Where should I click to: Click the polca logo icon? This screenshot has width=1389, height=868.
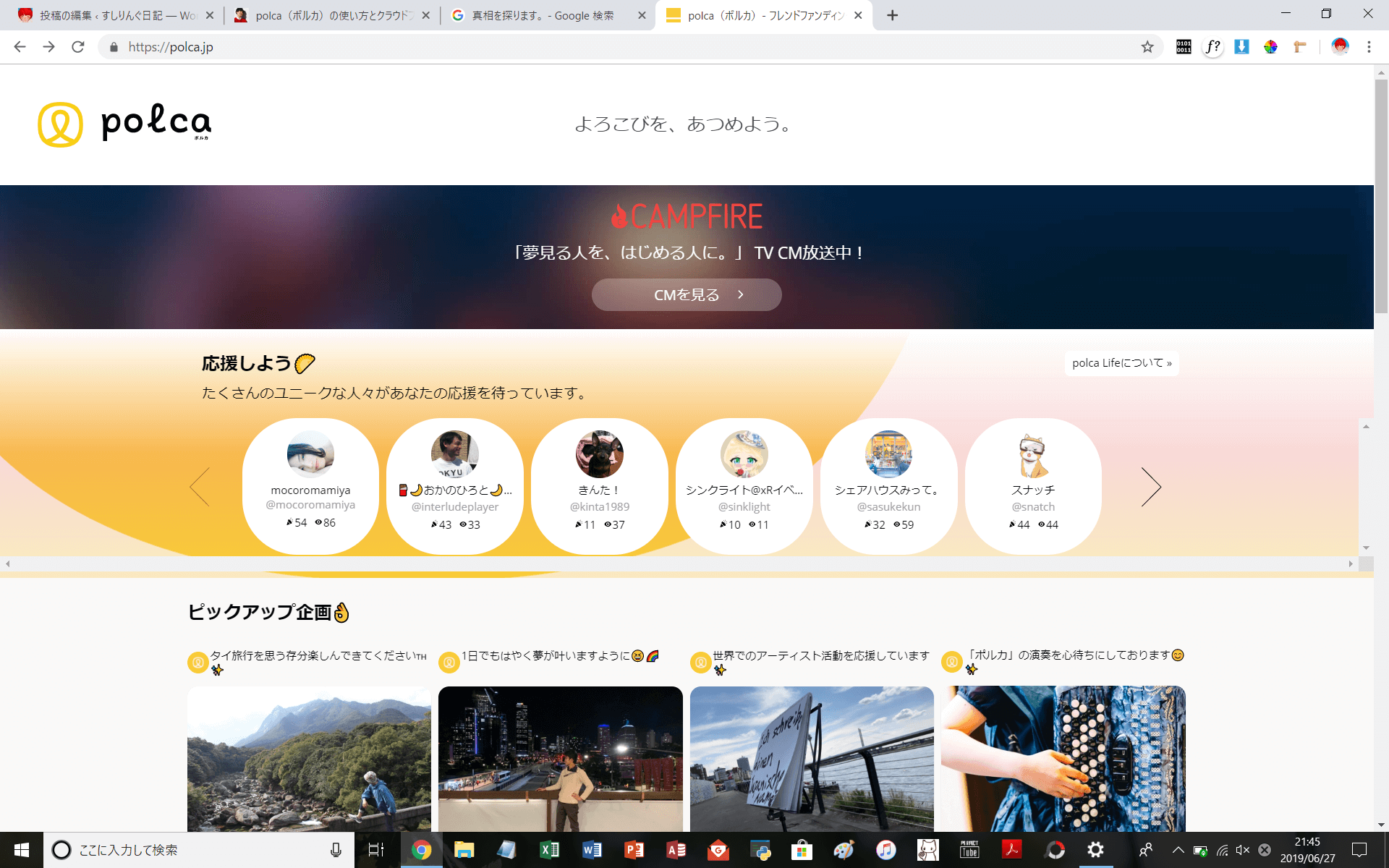[60, 124]
